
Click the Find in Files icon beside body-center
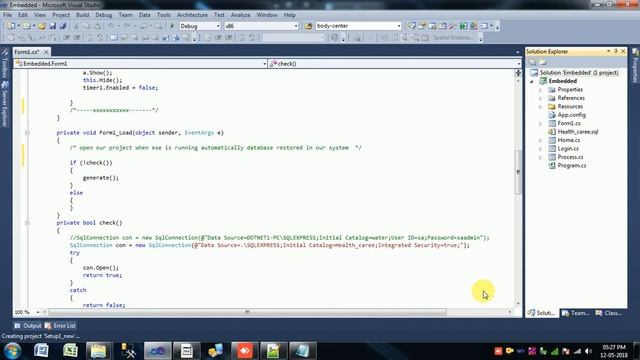(308, 26)
